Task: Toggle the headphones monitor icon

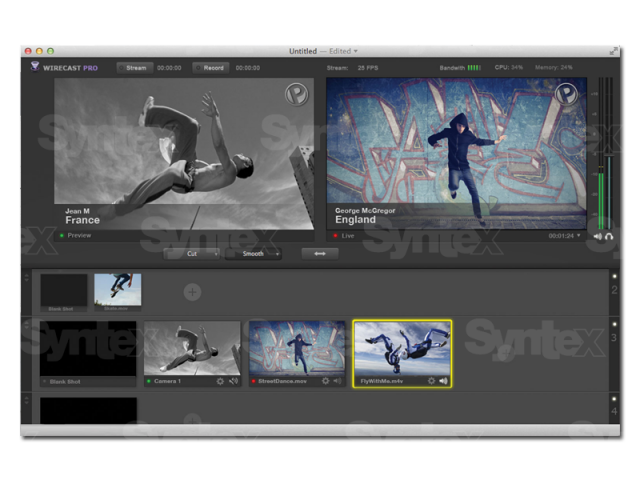Action: point(609,237)
